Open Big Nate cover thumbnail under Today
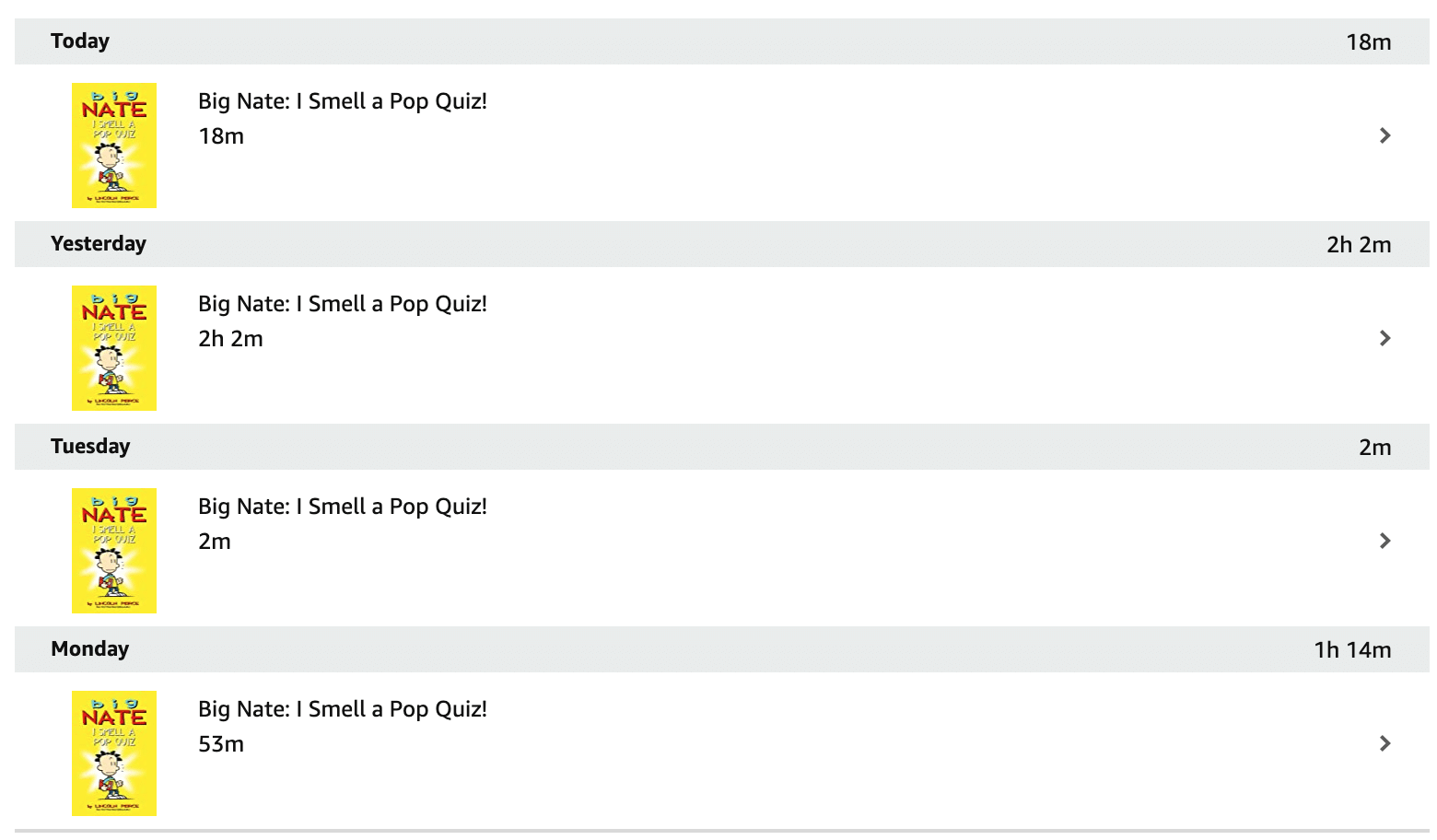 coord(114,146)
